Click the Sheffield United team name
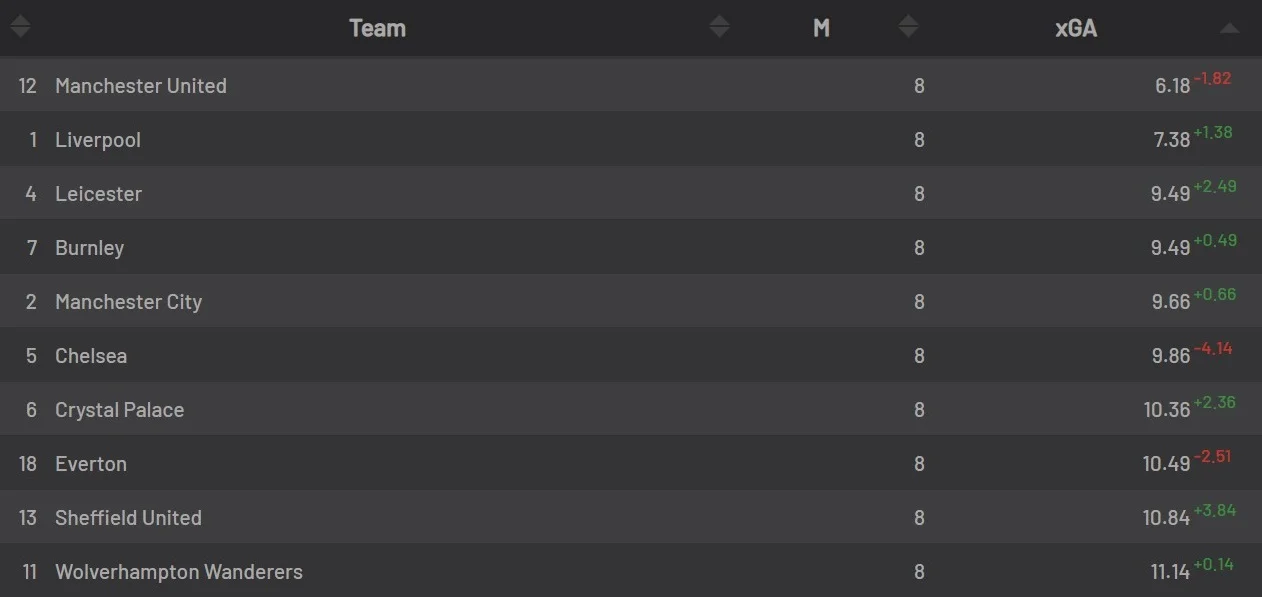The width and height of the screenshot is (1262, 597). 129,518
